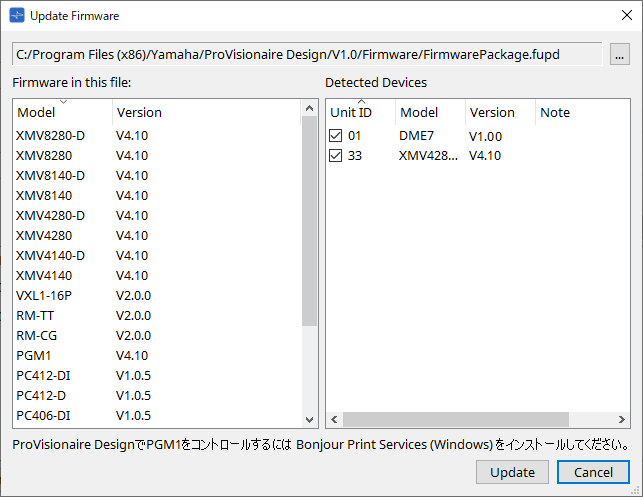Click V4.10 version beside PGM1
This screenshot has height=497, width=643.
[x=132, y=356]
